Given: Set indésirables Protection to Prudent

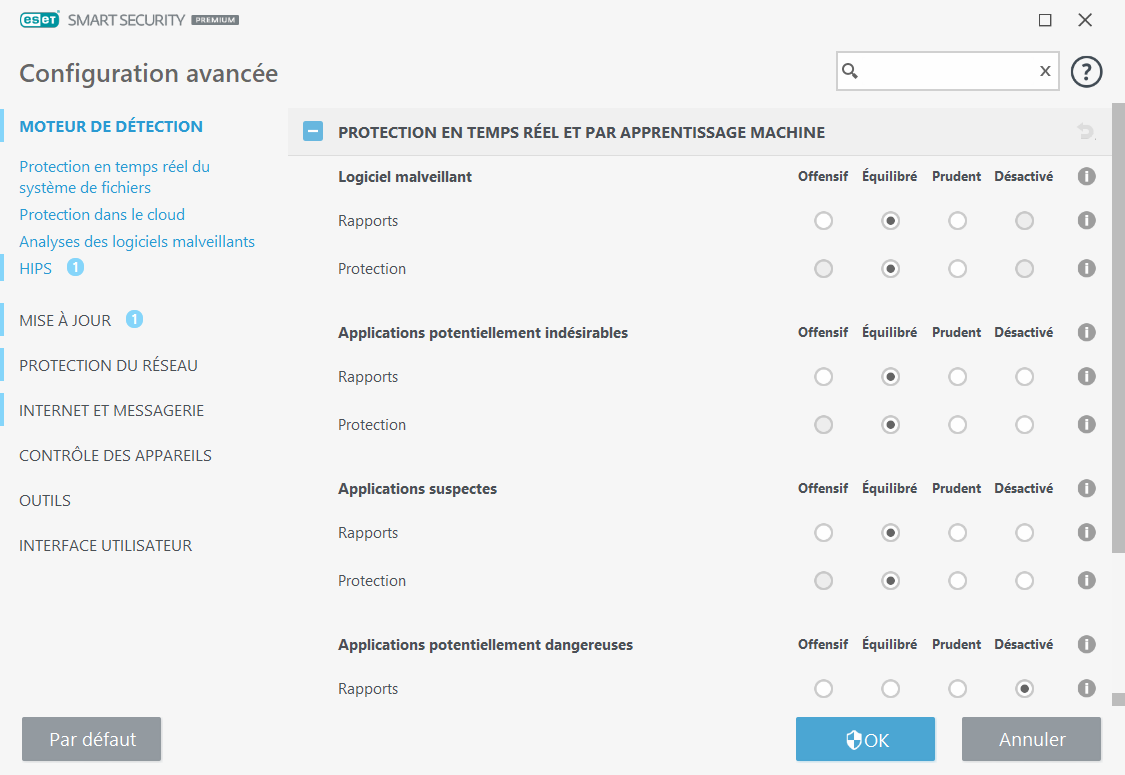Looking at the screenshot, I should (957, 425).
